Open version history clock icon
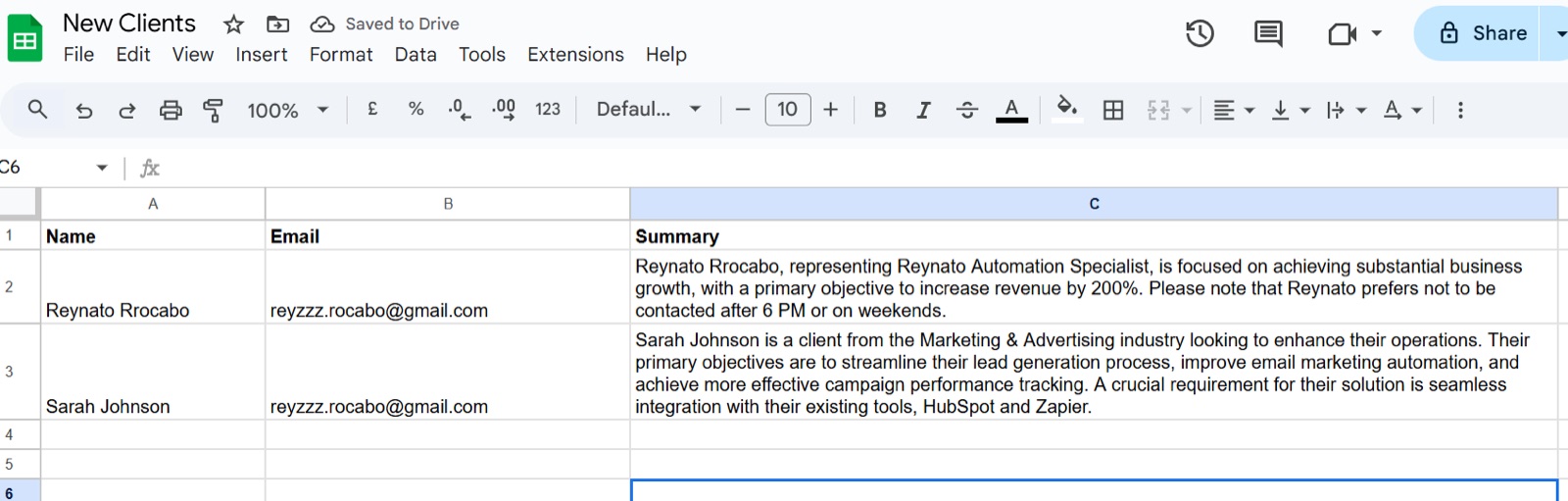The image size is (1568, 501). 1200,33
